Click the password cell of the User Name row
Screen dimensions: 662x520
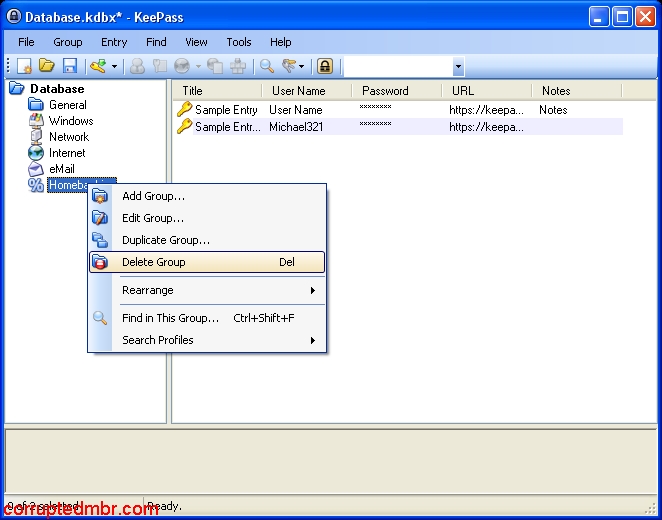[375, 107]
